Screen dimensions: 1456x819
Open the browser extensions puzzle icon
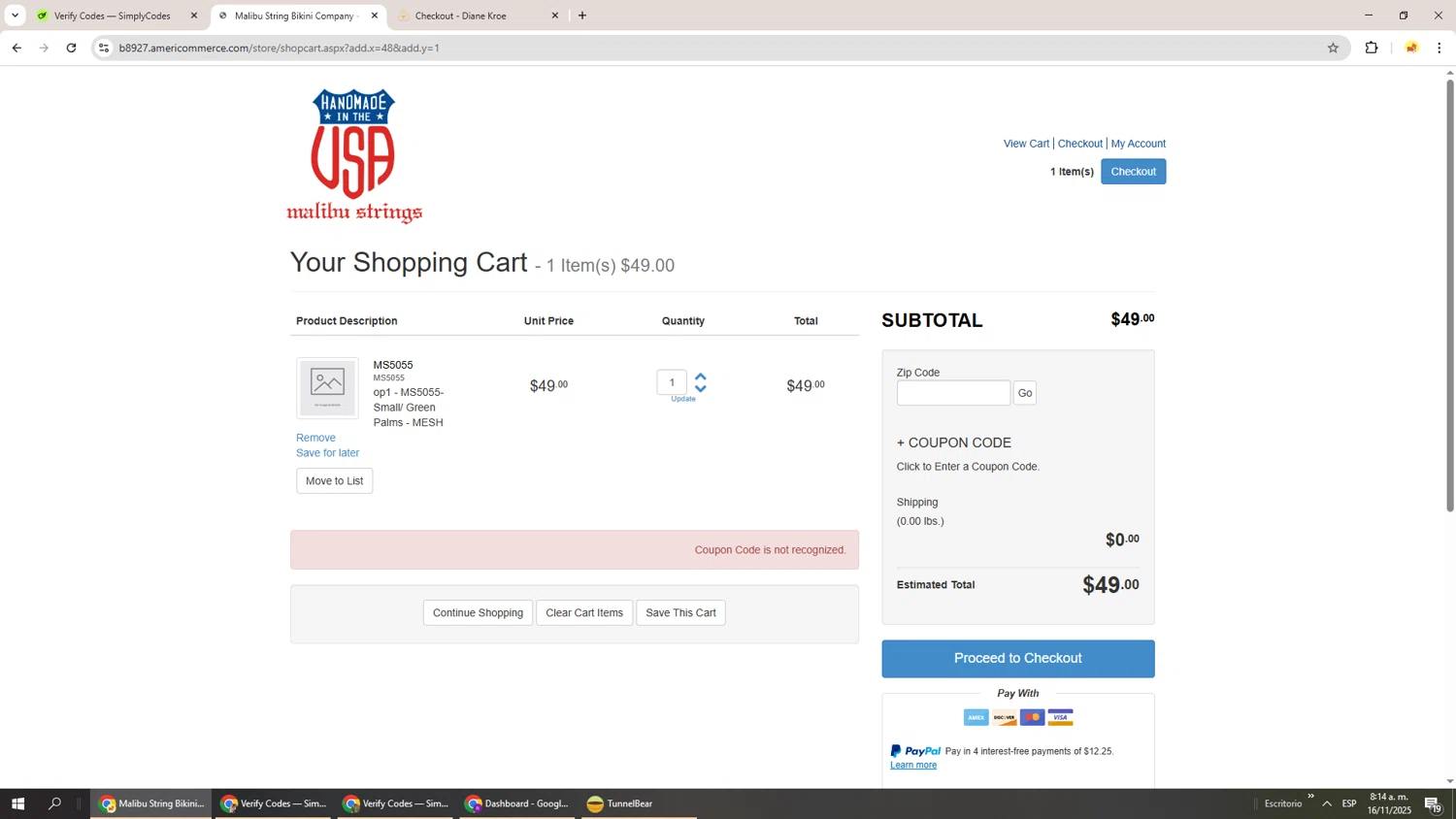(1372, 48)
